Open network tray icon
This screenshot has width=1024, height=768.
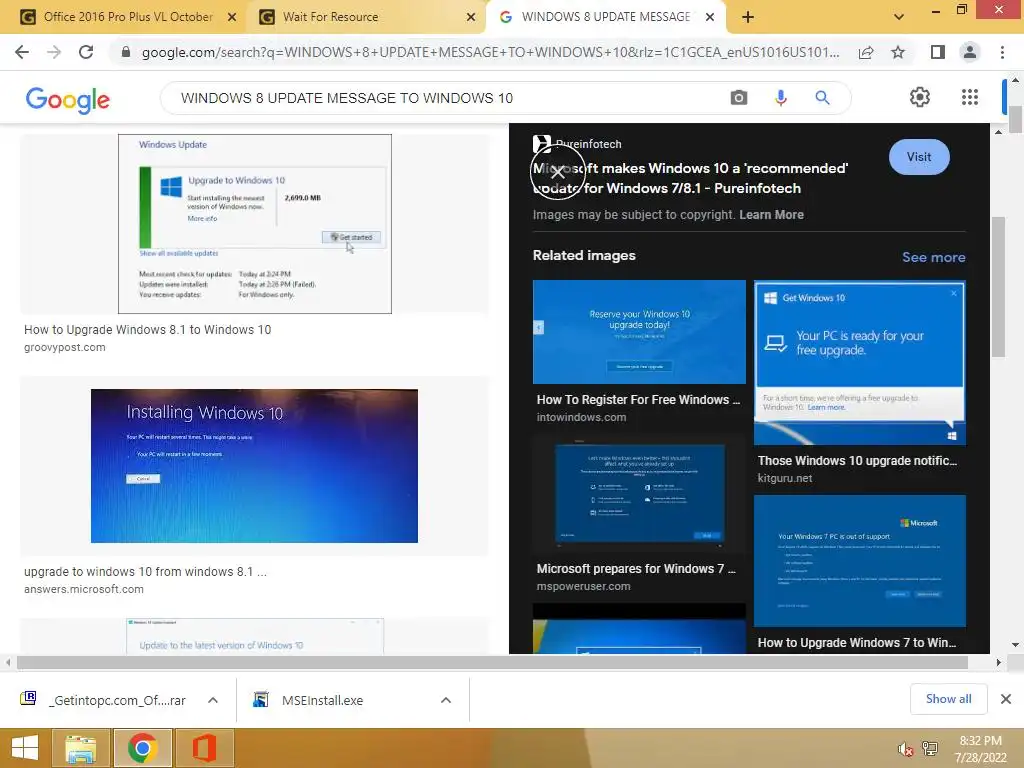[930, 748]
